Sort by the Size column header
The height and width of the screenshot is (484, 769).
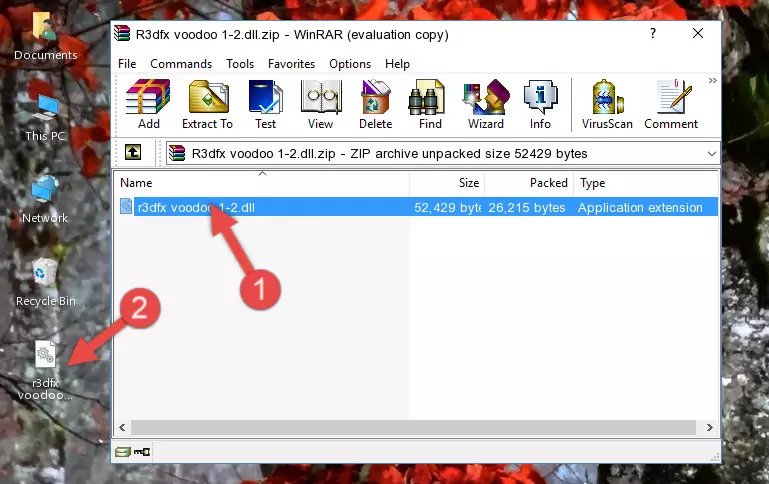point(447,183)
